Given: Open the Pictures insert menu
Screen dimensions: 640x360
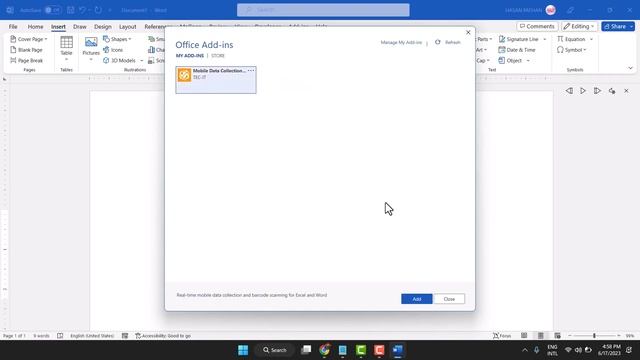Looking at the screenshot, I should (x=91, y=48).
